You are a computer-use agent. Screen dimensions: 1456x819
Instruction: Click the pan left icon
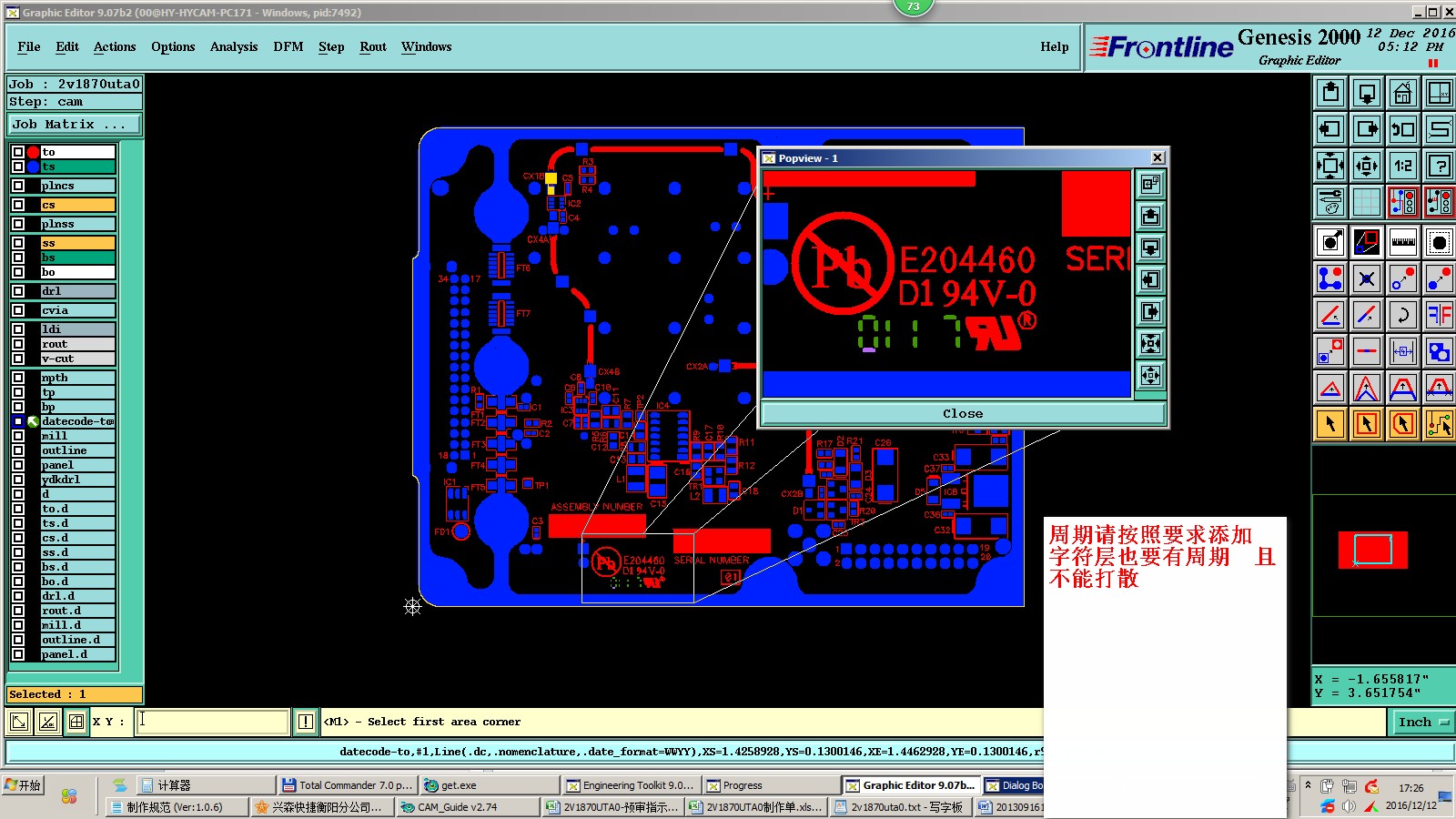(x=1330, y=129)
